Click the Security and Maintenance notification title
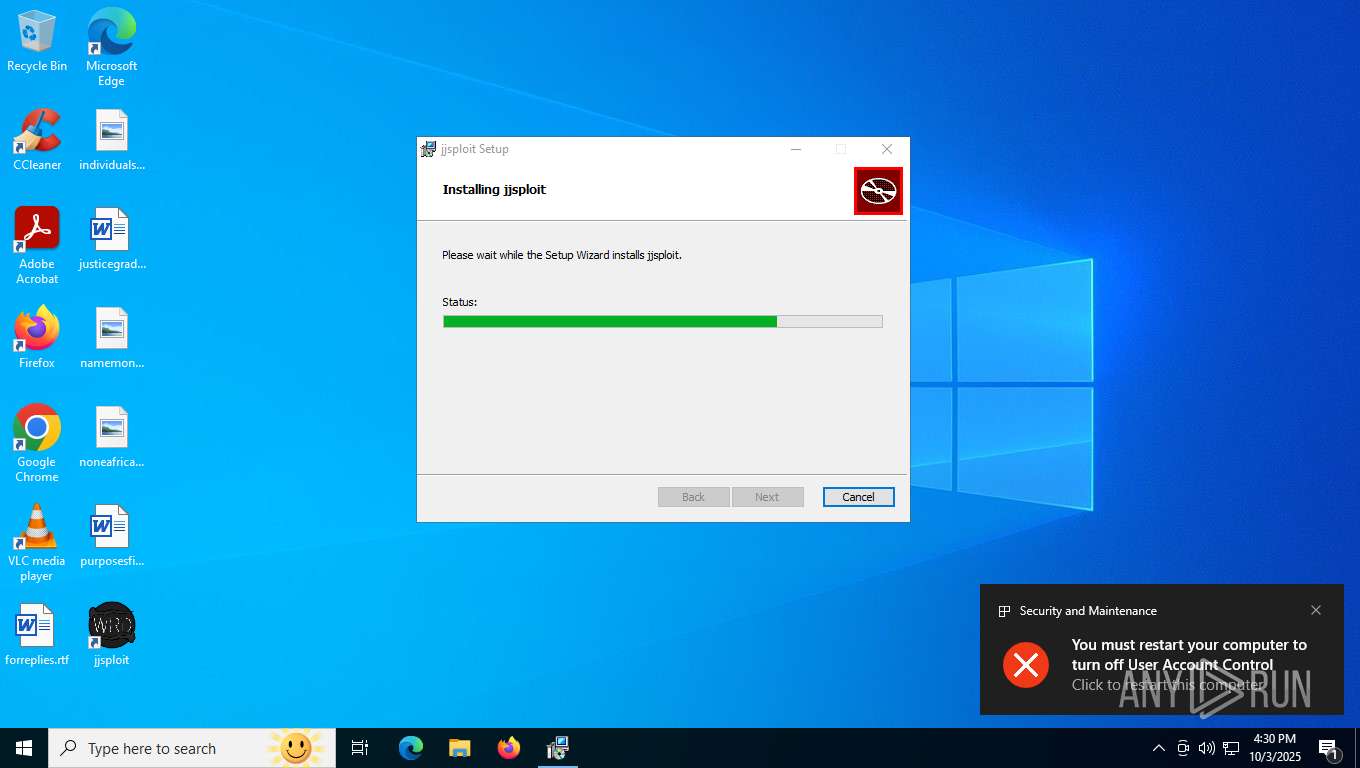This screenshot has height=768, width=1360. click(x=1088, y=611)
